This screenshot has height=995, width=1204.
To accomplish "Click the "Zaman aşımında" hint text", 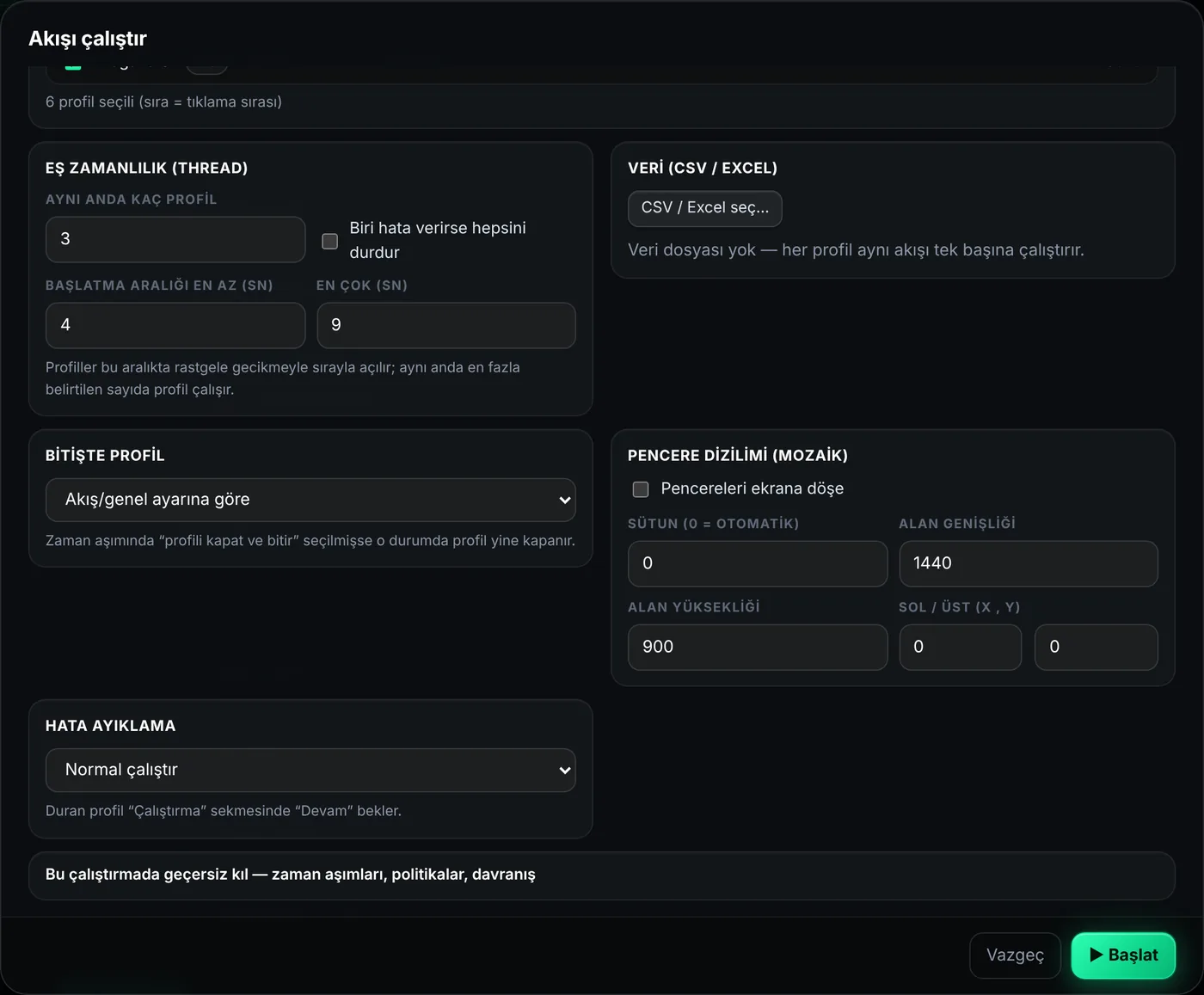I will click(310, 541).
